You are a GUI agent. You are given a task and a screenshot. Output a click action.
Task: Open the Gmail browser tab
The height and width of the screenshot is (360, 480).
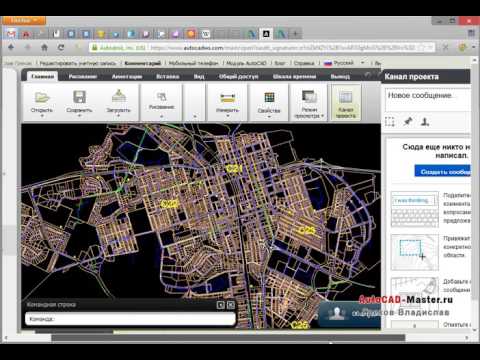[x=11, y=34]
